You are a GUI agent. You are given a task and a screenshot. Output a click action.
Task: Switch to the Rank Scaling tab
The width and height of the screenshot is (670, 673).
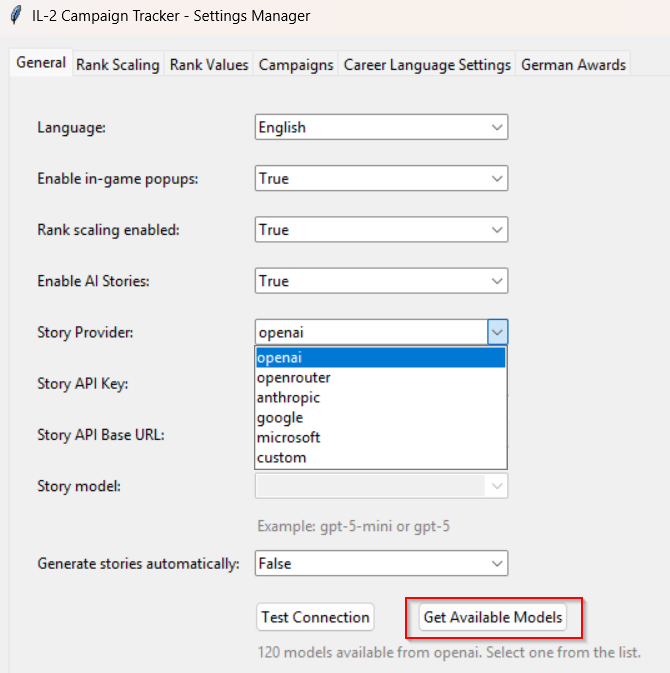pos(117,64)
